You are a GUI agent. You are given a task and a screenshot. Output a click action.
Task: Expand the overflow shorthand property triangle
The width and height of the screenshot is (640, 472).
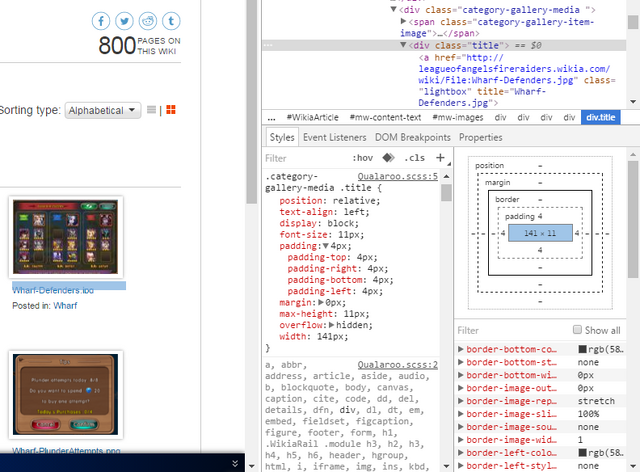point(331,325)
